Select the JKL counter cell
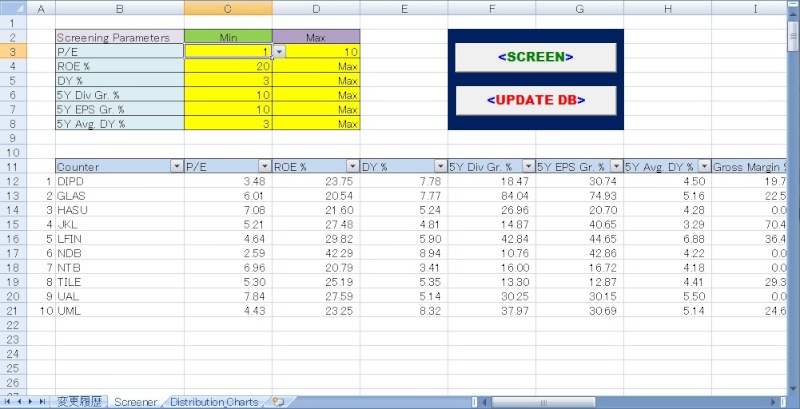 [x=120, y=224]
